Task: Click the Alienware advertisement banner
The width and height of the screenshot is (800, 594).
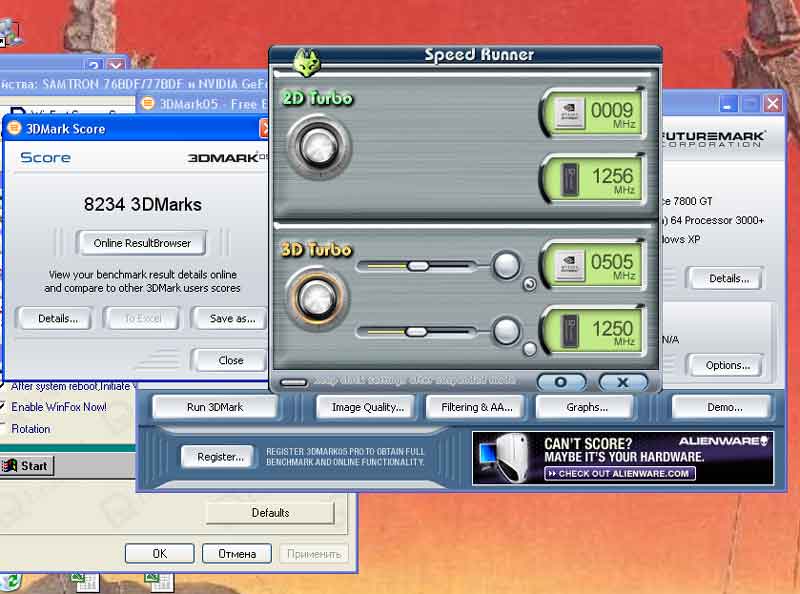Action: [623, 458]
